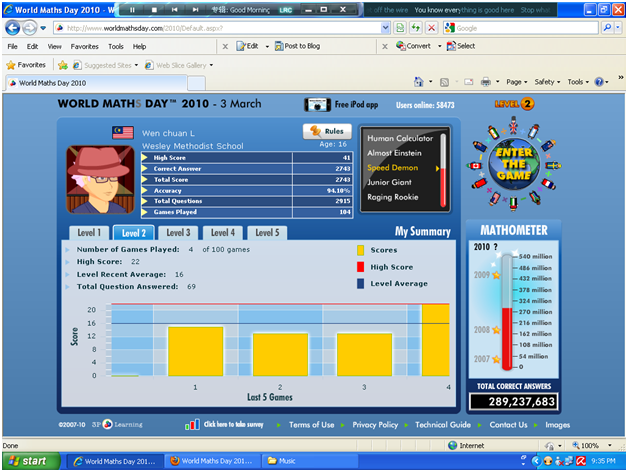
Task: Click the Privacy Policy link
Action: 375,425
